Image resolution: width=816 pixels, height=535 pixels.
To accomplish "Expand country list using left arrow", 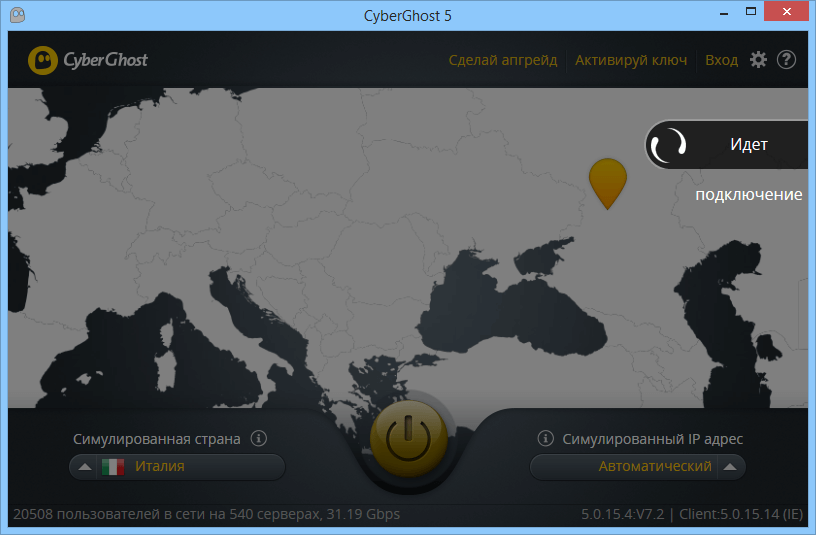I will click(x=84, y=467).
